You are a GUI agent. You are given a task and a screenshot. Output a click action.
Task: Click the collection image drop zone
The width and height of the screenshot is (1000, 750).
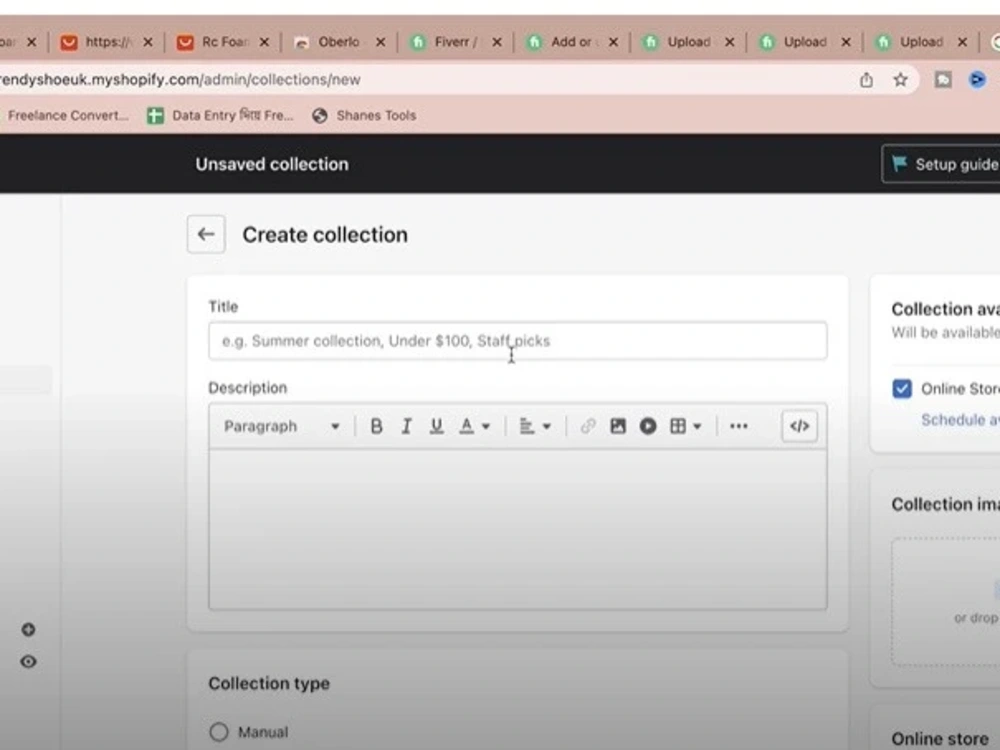click(946, 602)
